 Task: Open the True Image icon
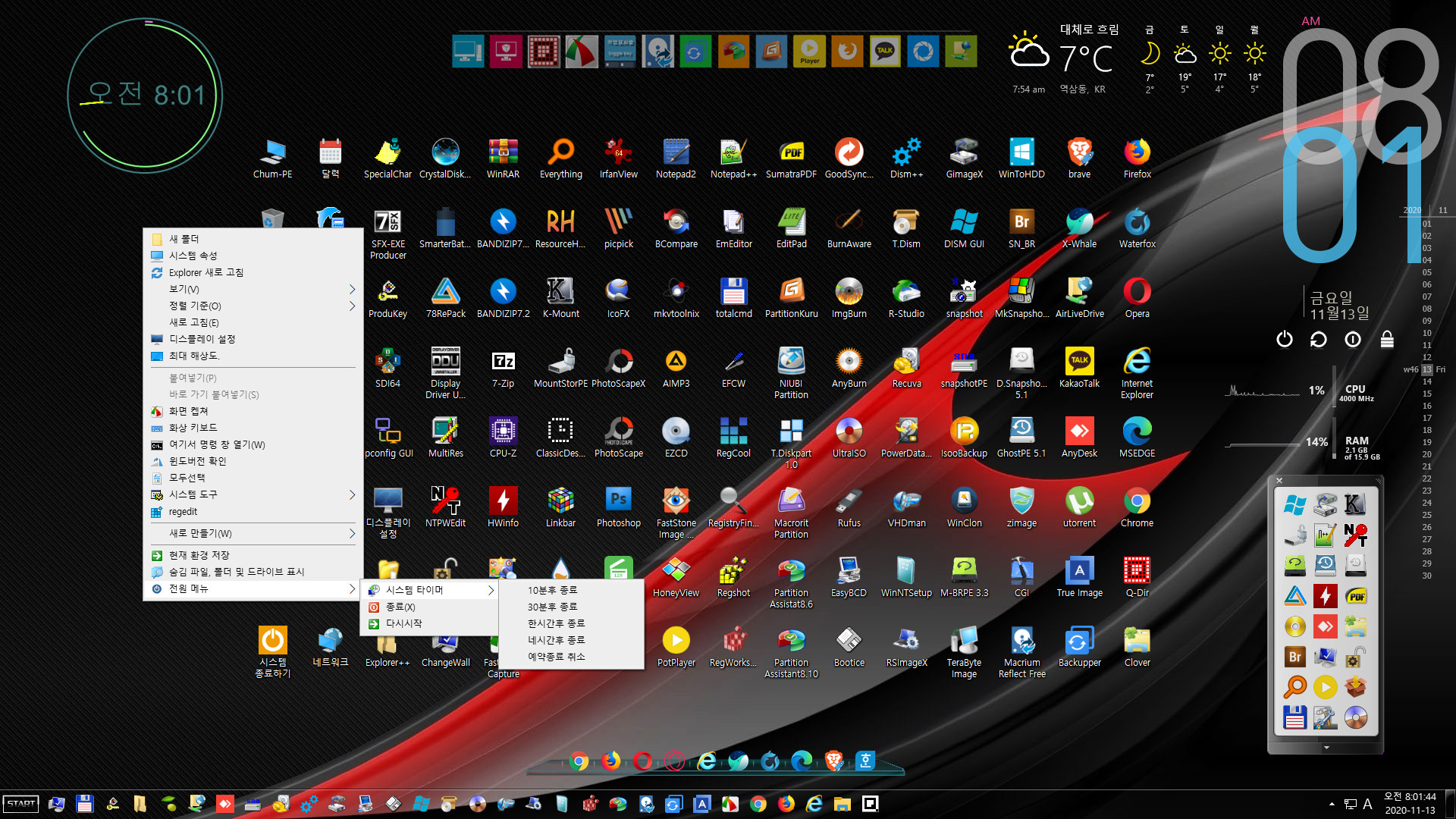(x=1079, y=577)
